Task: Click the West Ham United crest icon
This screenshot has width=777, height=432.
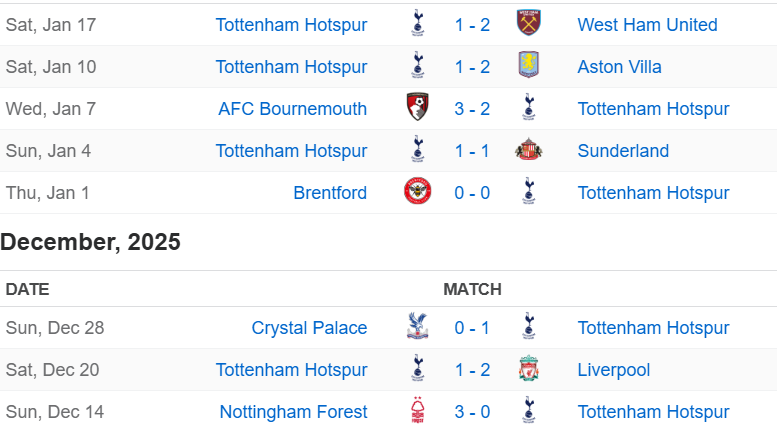Action: pyautogui.click(x=529, y=23)
